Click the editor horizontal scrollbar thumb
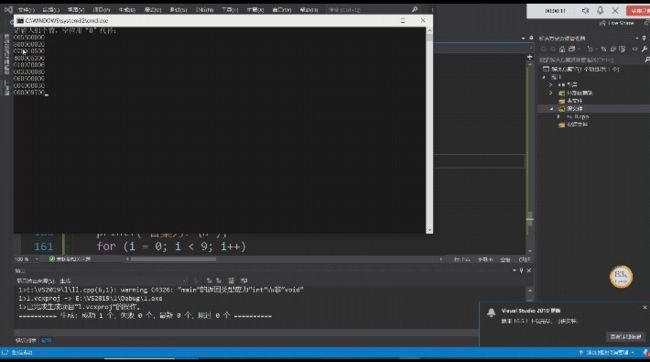The width and height of the screenshot is (650, 362). pyautogui.click(x=173, y=260)
